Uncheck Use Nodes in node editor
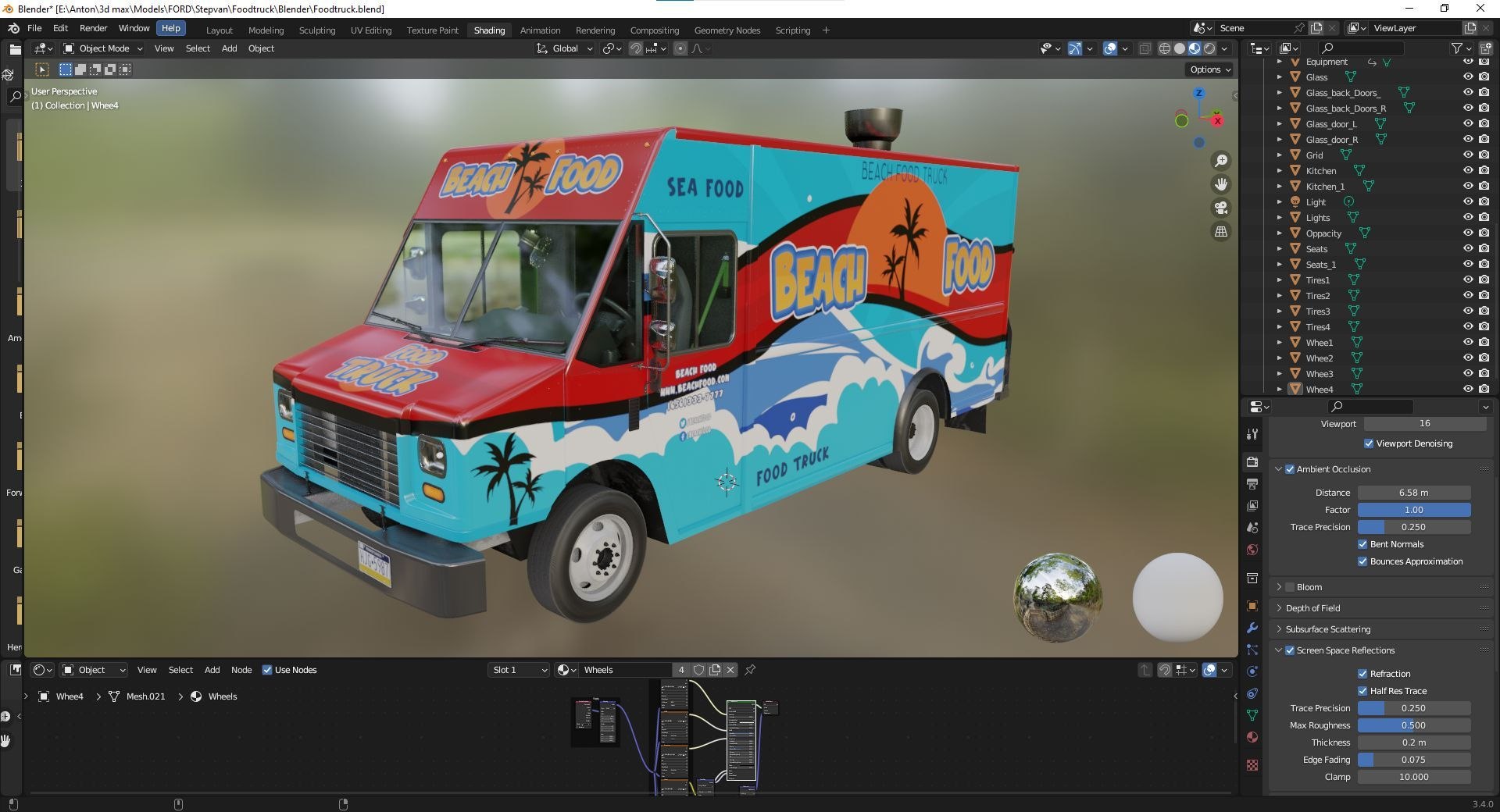1500x812 pixels. (x=267, y=670)
